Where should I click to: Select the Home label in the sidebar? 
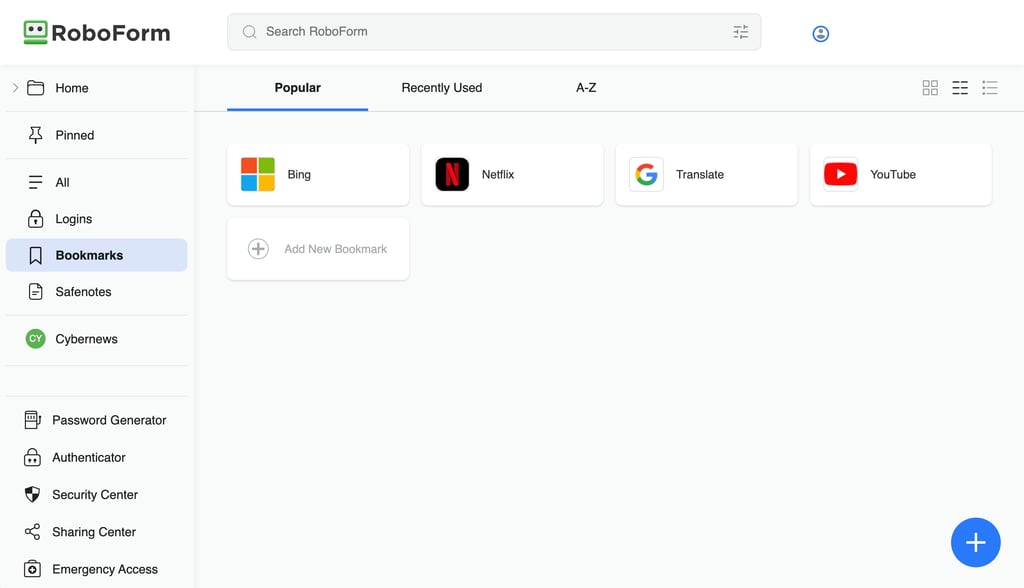[x=72, y=88]
